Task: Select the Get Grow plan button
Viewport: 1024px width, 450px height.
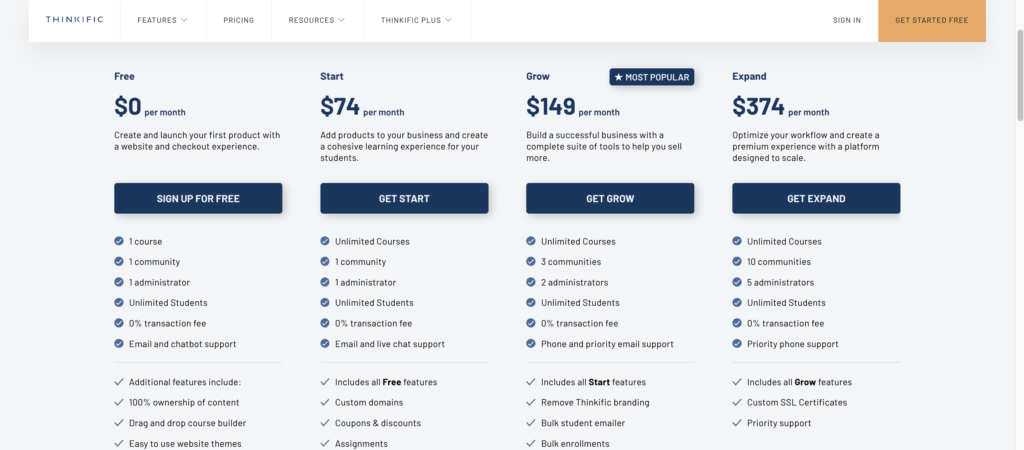Action: click(x=610, y=198)
